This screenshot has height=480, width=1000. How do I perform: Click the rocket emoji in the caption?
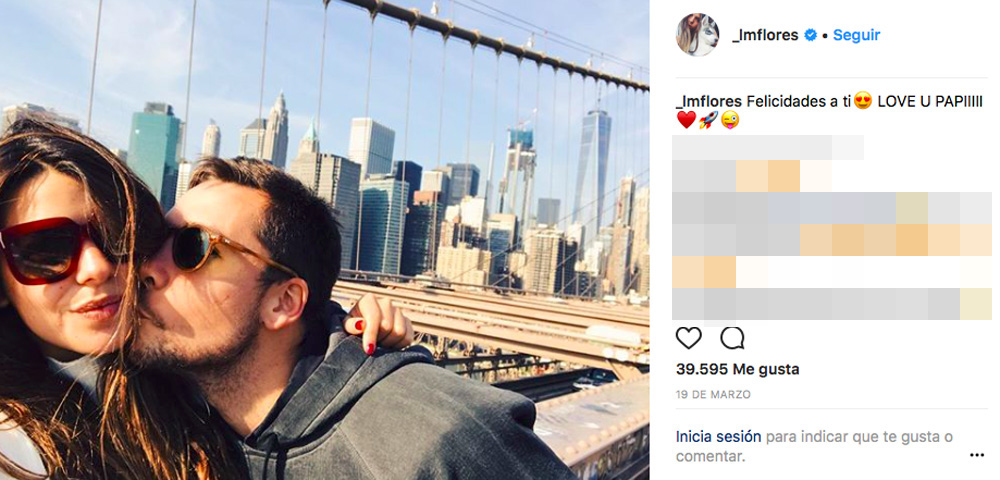pyautogui.click(x=708, y=120)
